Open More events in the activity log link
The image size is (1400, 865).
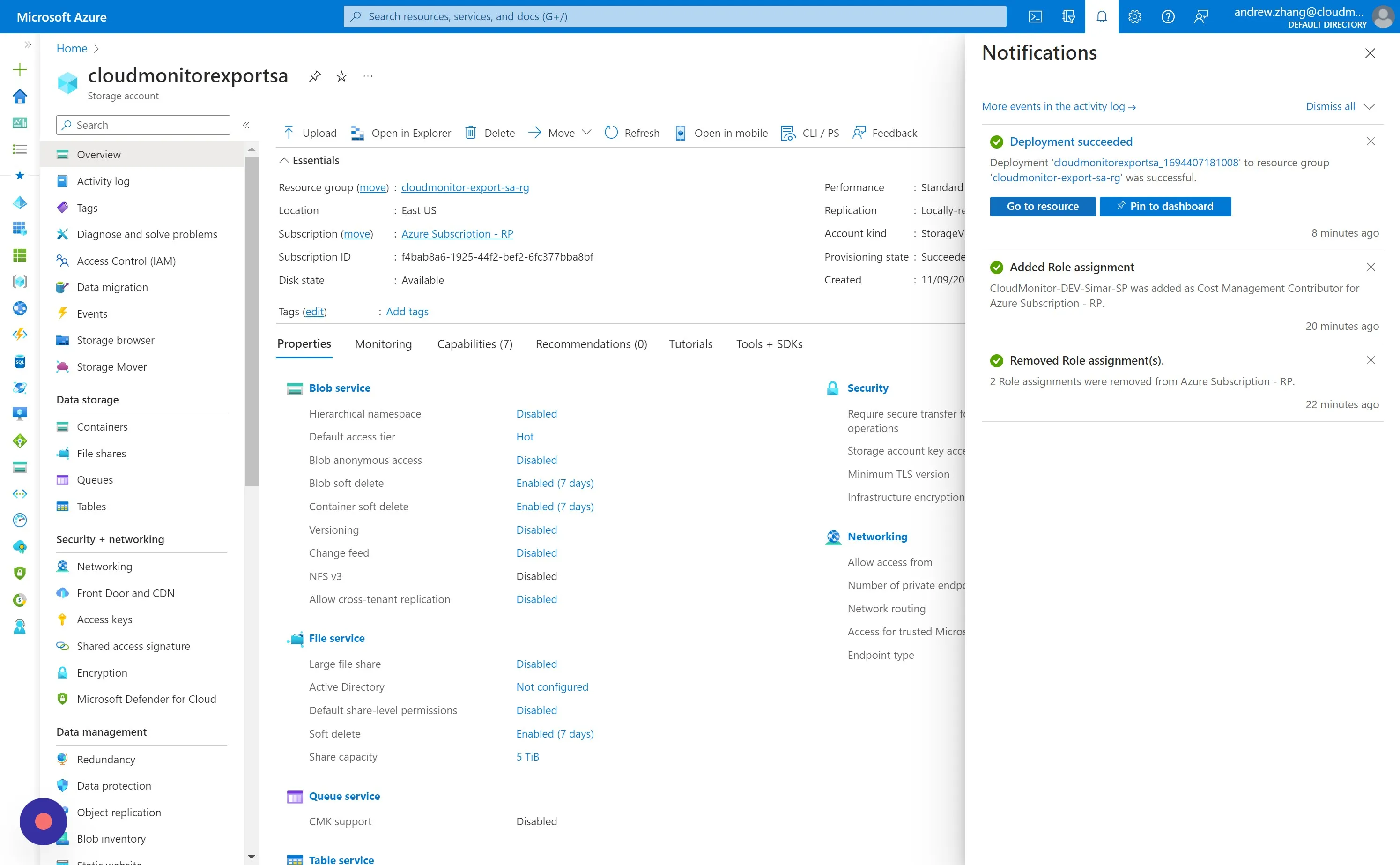pyautogui.click(x=1059, y=106)
